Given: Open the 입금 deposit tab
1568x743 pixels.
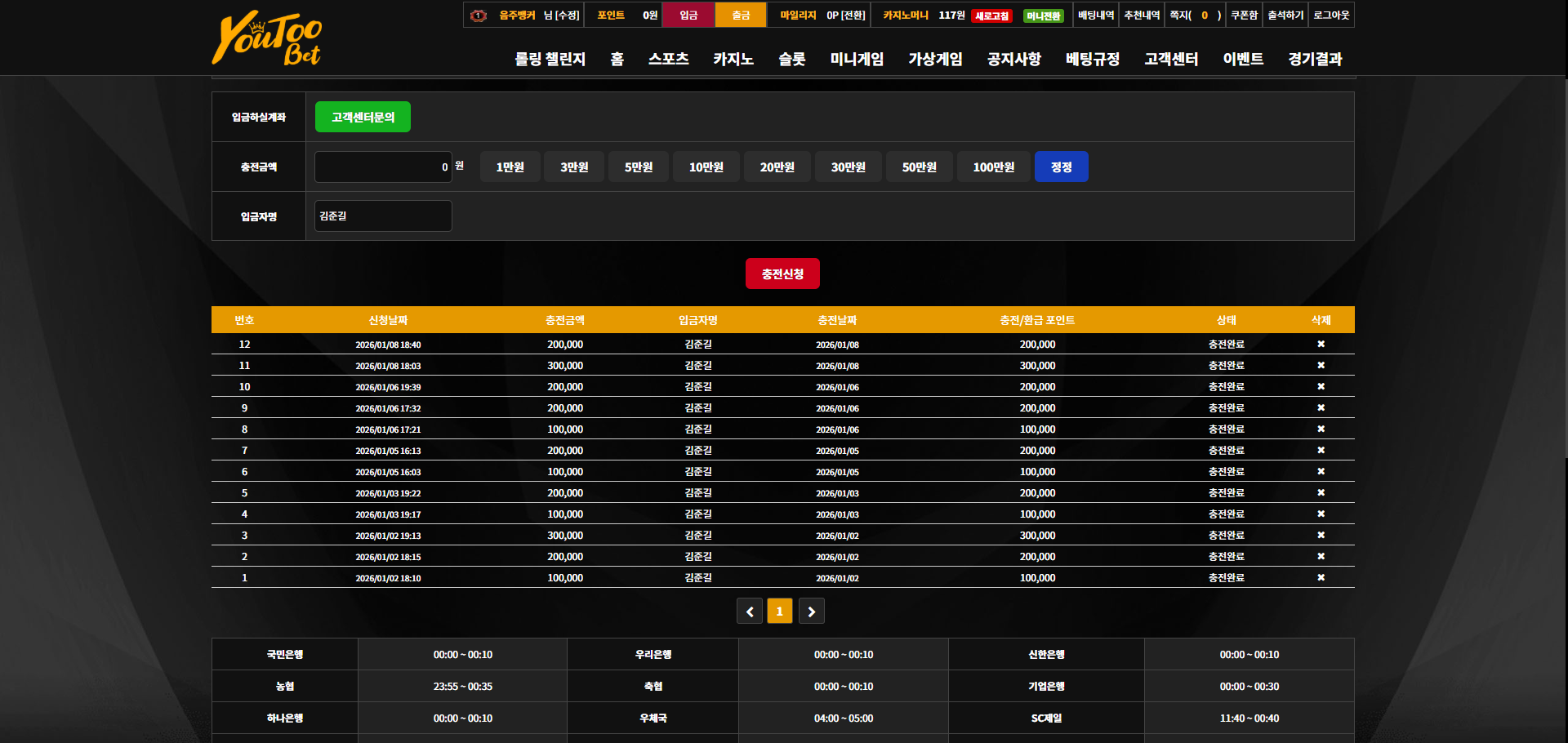Looking at the screenshot, I should (x=688, y=15).
